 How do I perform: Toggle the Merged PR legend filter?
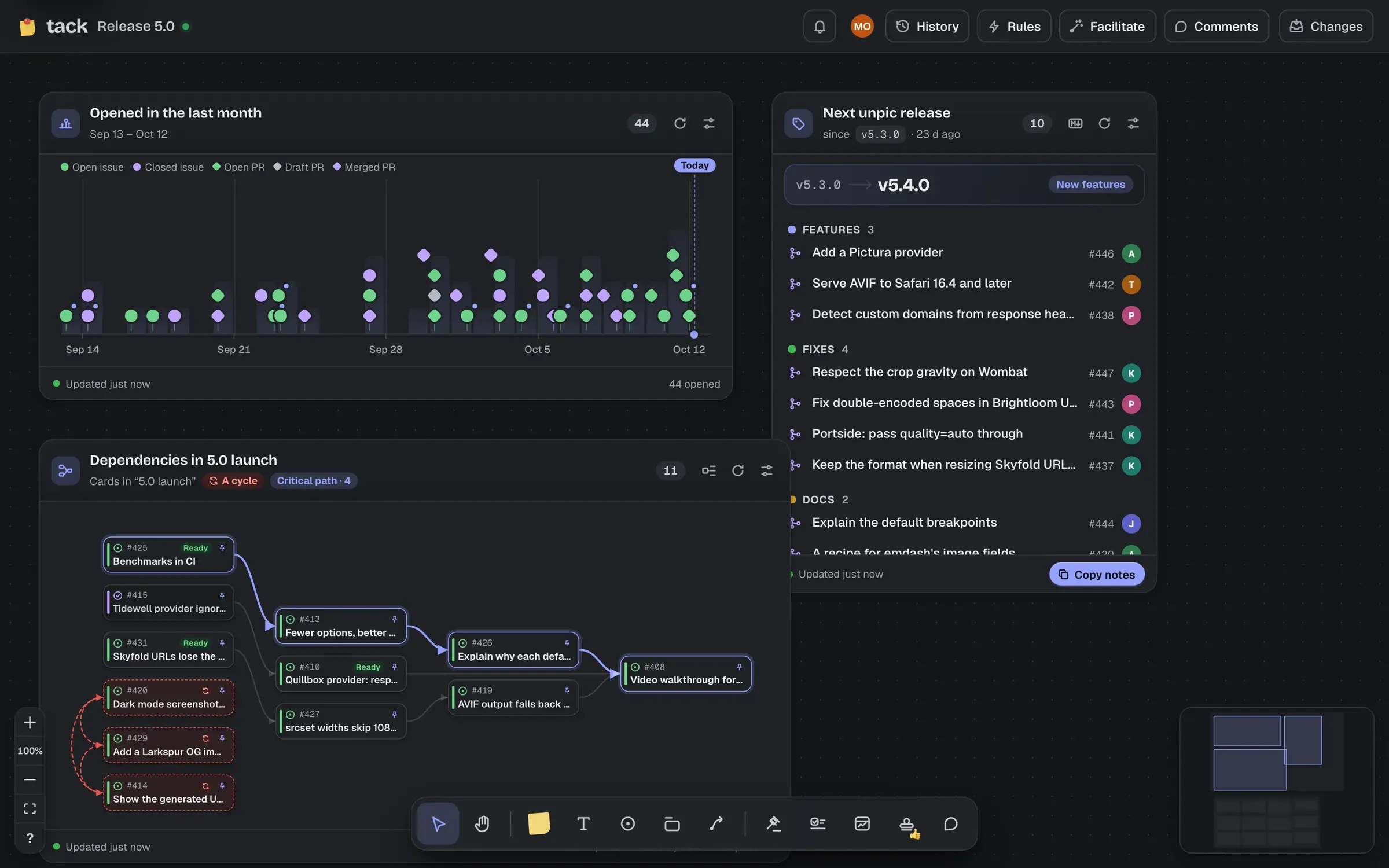point(364,167)
